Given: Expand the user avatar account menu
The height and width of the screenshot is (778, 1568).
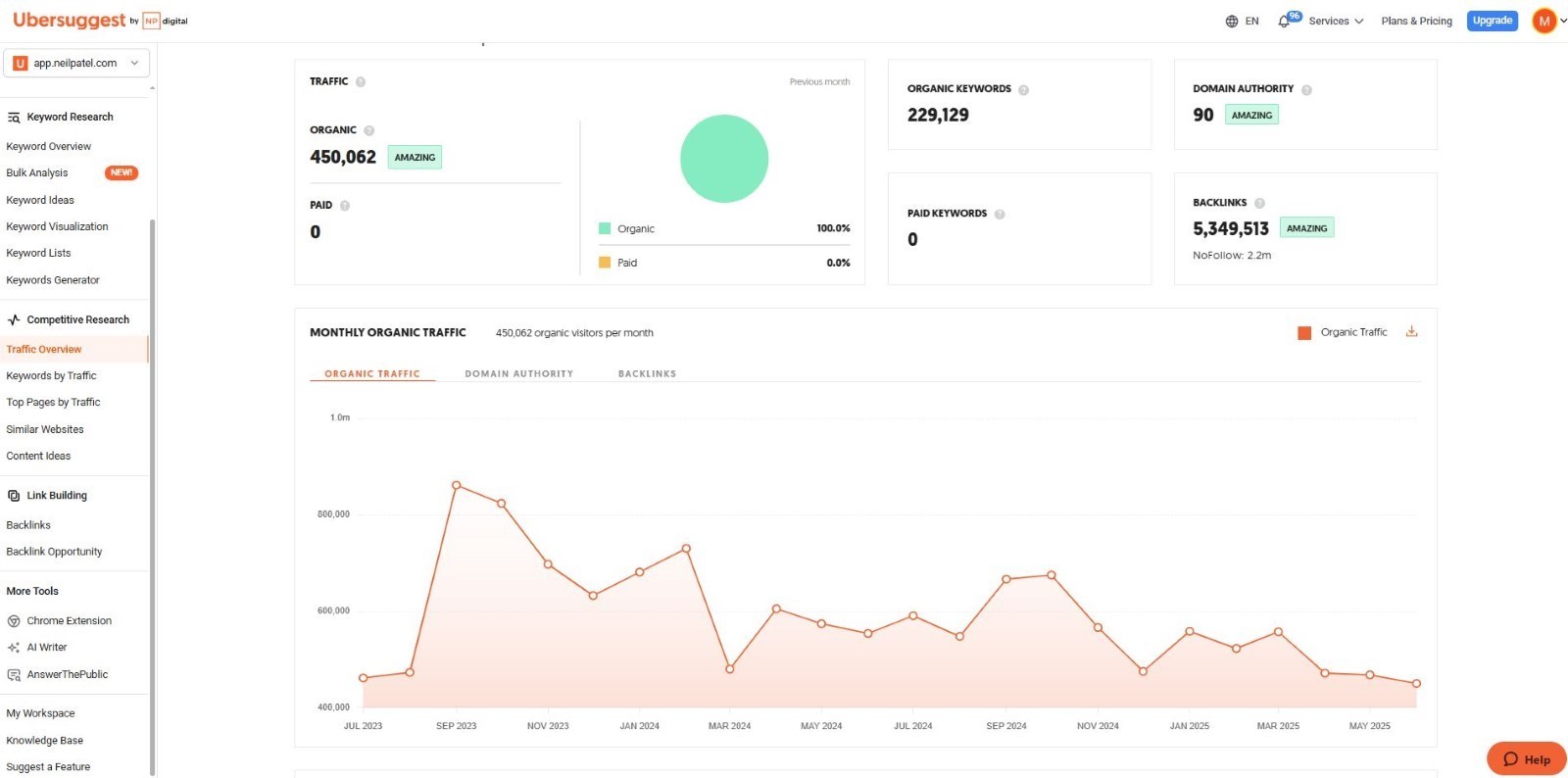Looking at the screenshot, I should (x=1549, y=21).
